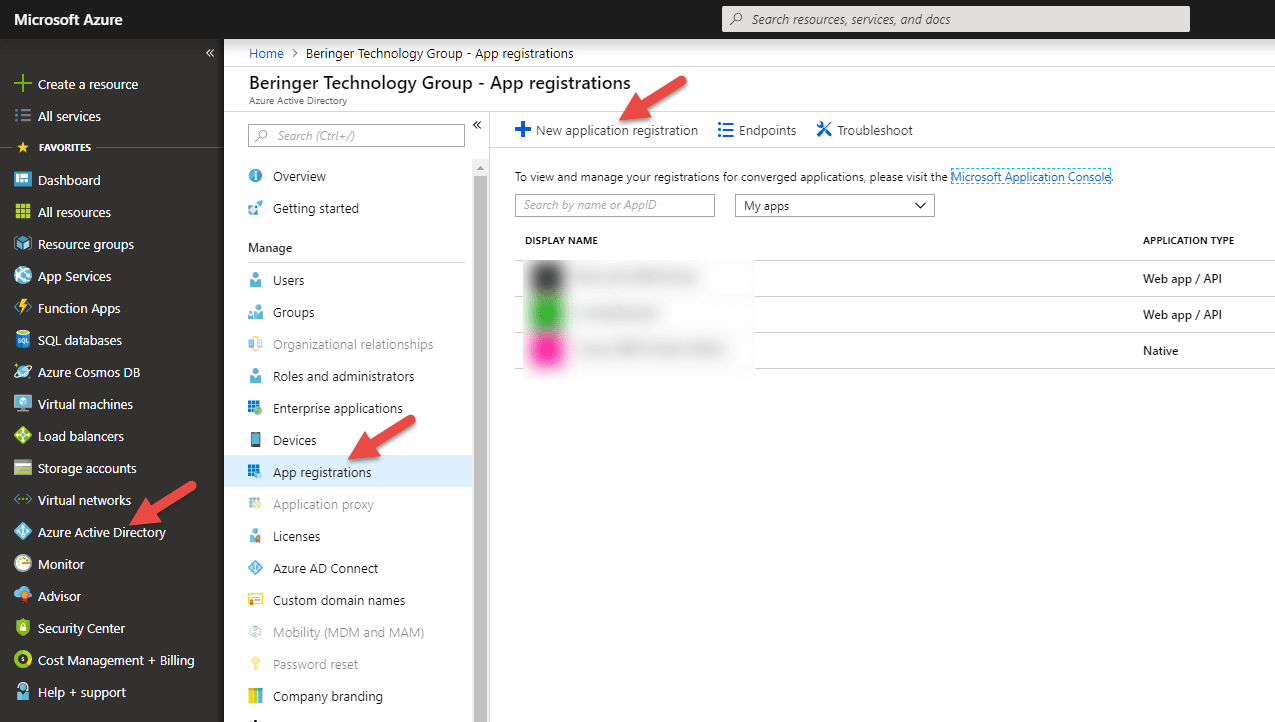Click the top Search resources, services, docs box
The width and height of the screenshot is (1275, 722).
coord(956,19)
